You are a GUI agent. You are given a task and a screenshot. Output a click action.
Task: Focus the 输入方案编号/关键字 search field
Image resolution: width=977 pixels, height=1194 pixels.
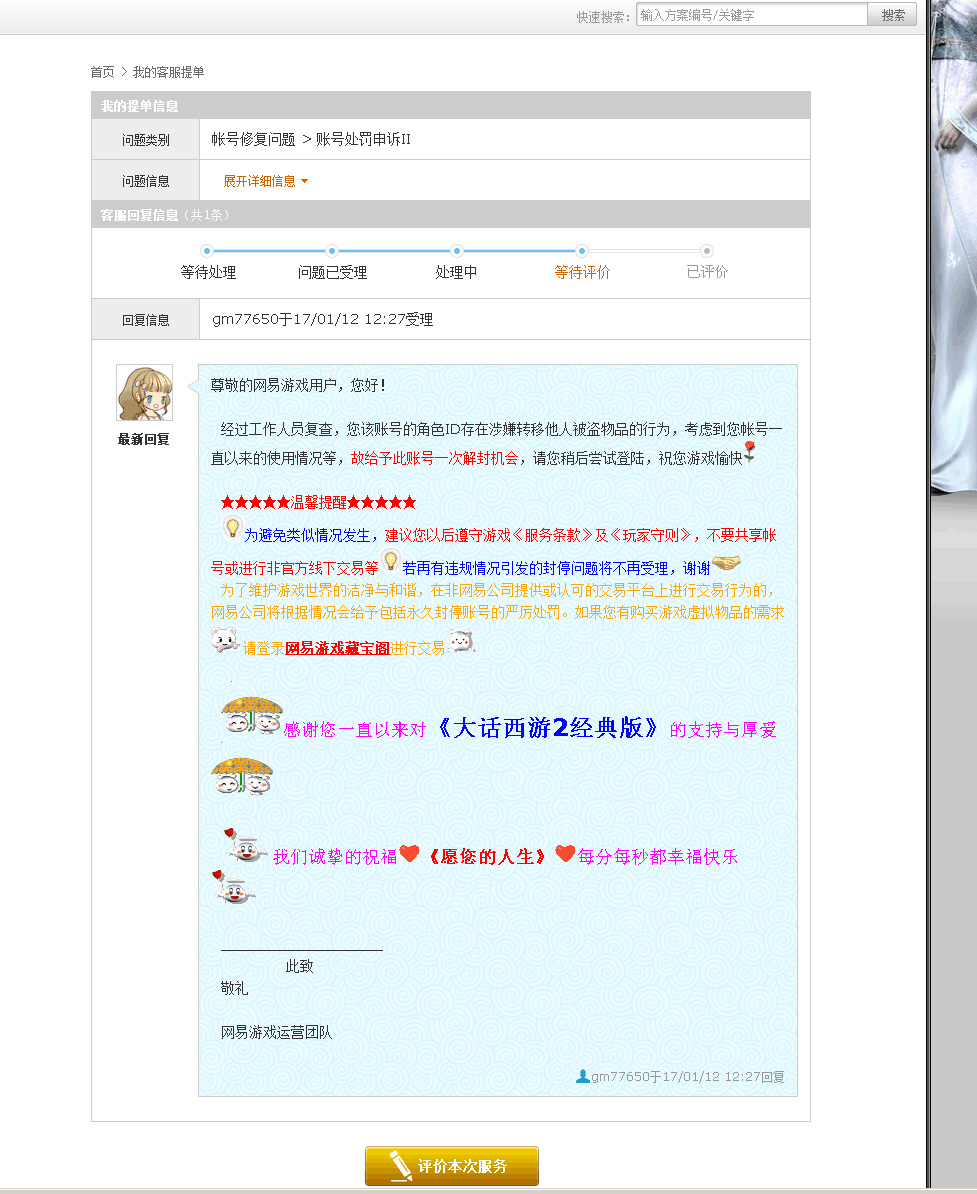pyautogui.click(x=751, y=15)
